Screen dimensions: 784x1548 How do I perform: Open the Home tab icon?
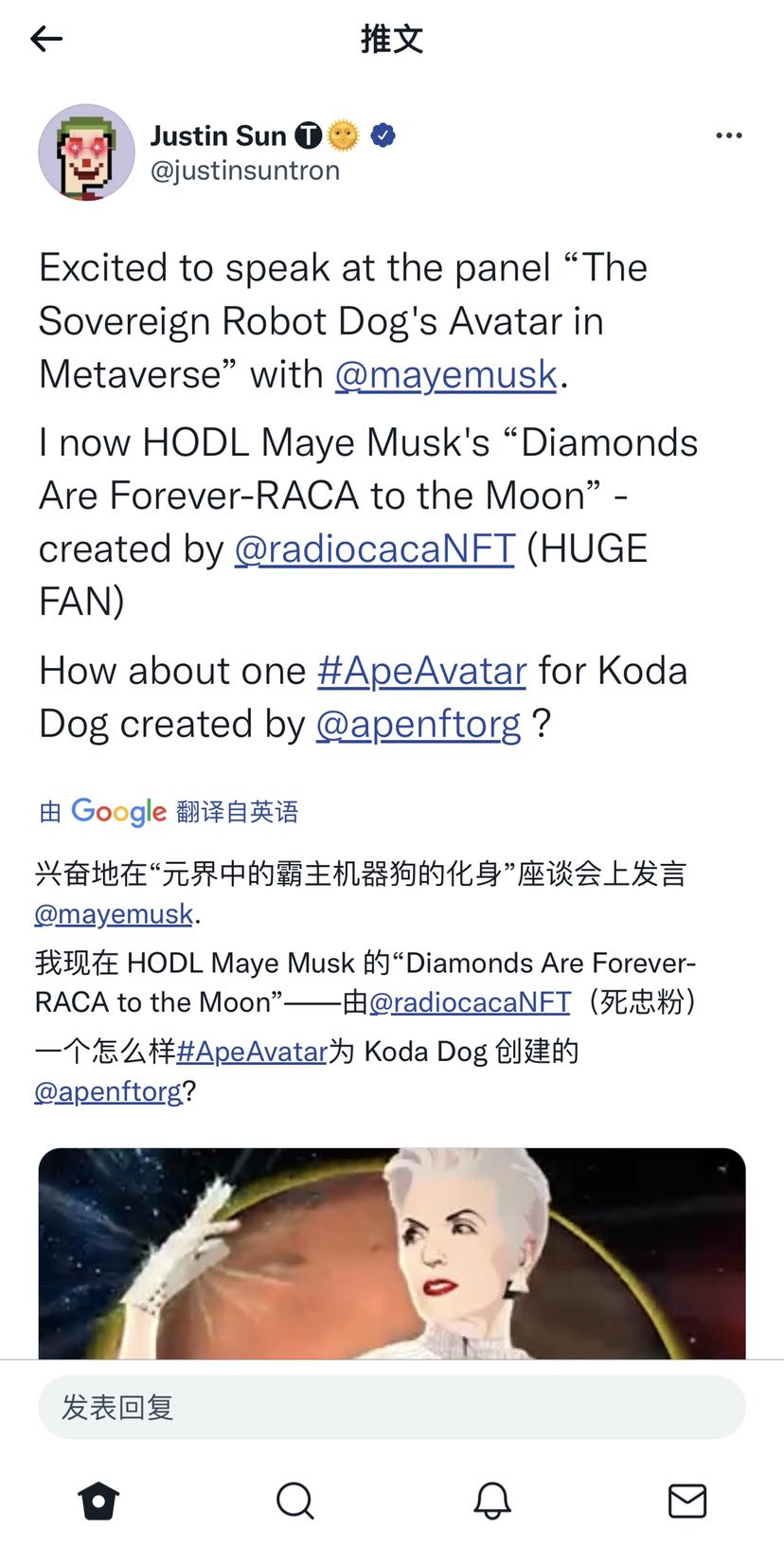(x=98, y=1501)
